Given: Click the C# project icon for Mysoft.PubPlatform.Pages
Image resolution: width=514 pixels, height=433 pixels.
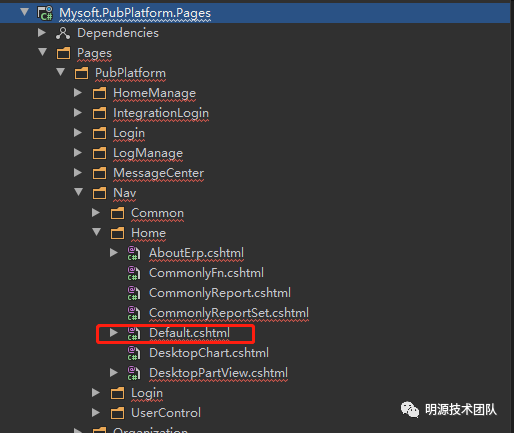Looking at the screenshot, I should (45, 13).
